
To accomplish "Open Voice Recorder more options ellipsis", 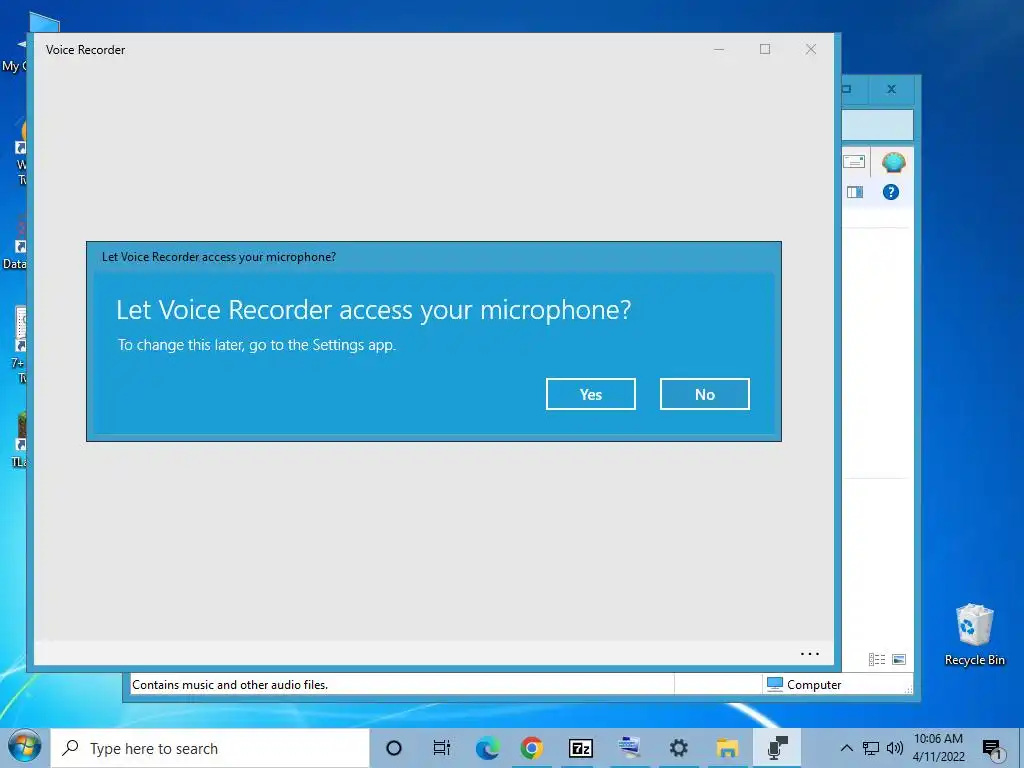I will [x=810, y=653].
